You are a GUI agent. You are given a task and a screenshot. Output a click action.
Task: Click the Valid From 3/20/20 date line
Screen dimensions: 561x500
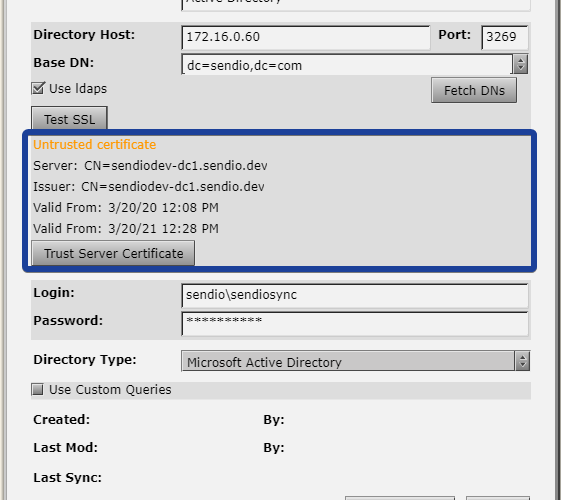(x=126, y=208)
